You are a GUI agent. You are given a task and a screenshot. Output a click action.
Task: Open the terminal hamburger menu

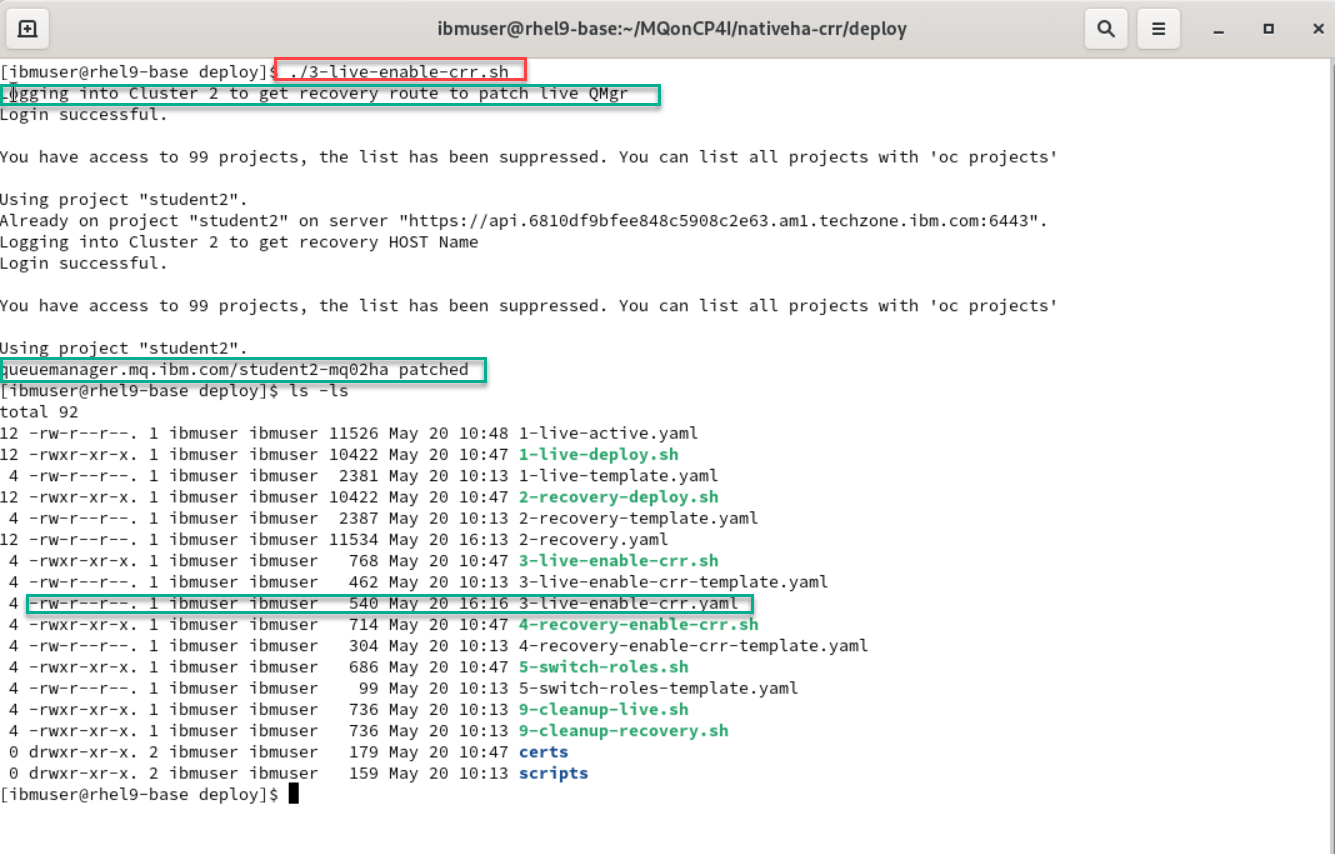[1158, 29]
